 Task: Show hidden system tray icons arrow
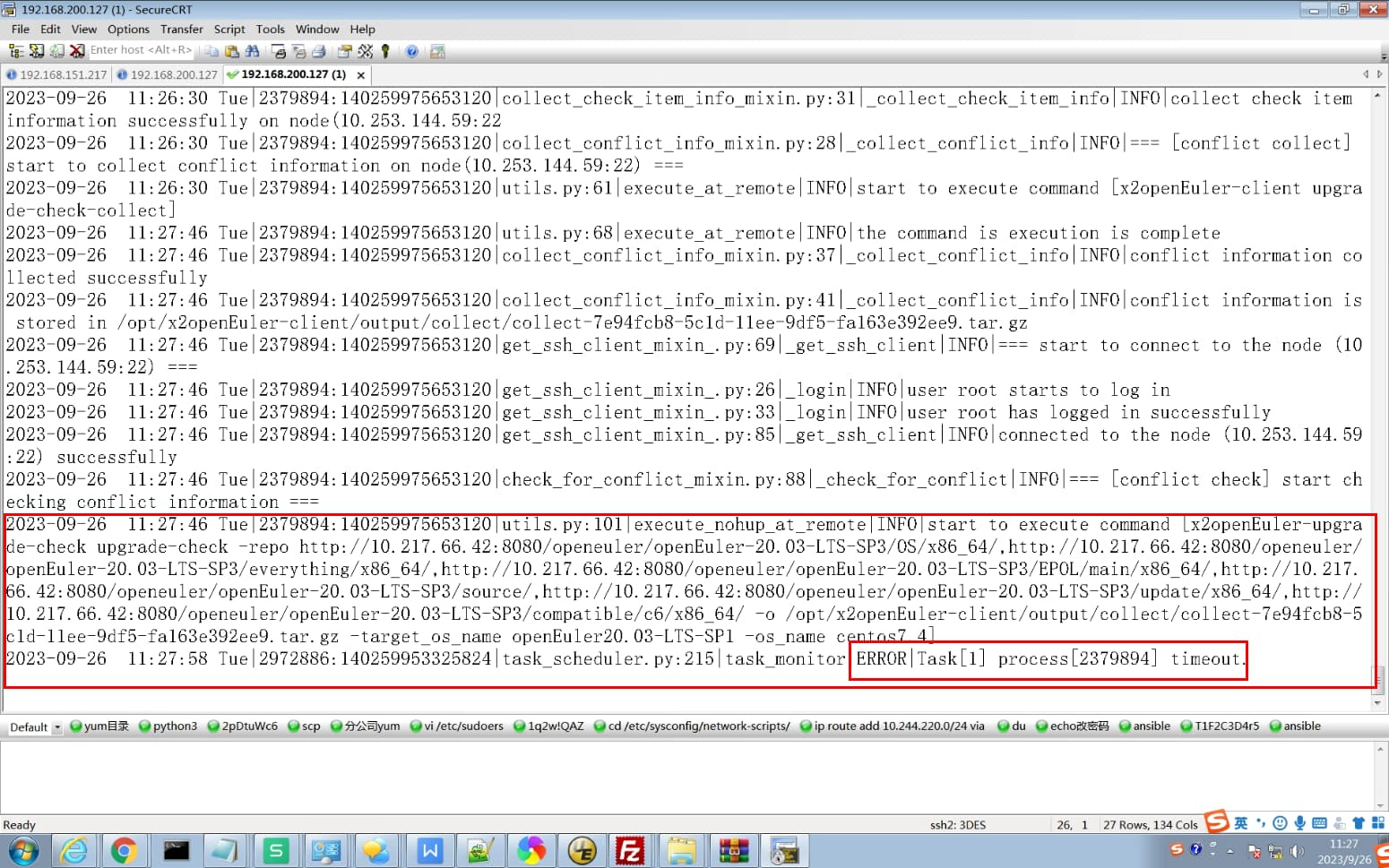point(1229,850)
